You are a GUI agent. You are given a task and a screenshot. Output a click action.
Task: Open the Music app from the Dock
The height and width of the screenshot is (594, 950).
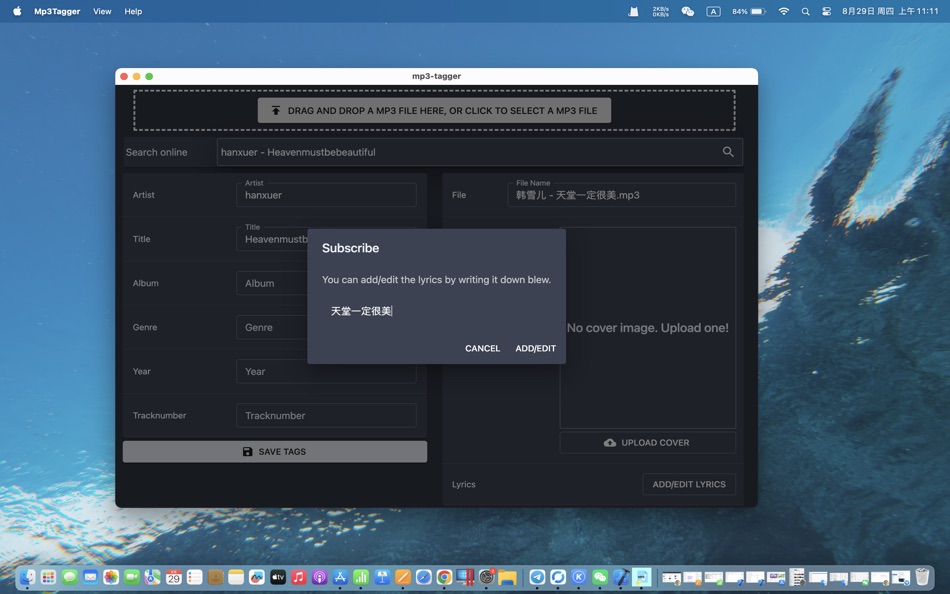(298, 577)
